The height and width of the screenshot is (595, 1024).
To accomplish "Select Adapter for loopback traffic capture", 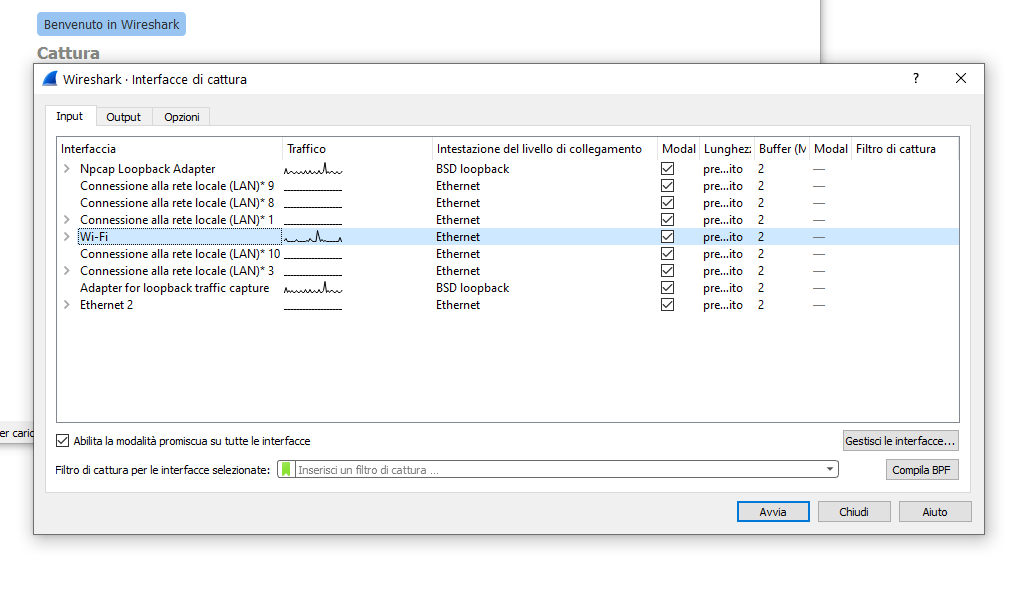I will click(x=174, y=287).
